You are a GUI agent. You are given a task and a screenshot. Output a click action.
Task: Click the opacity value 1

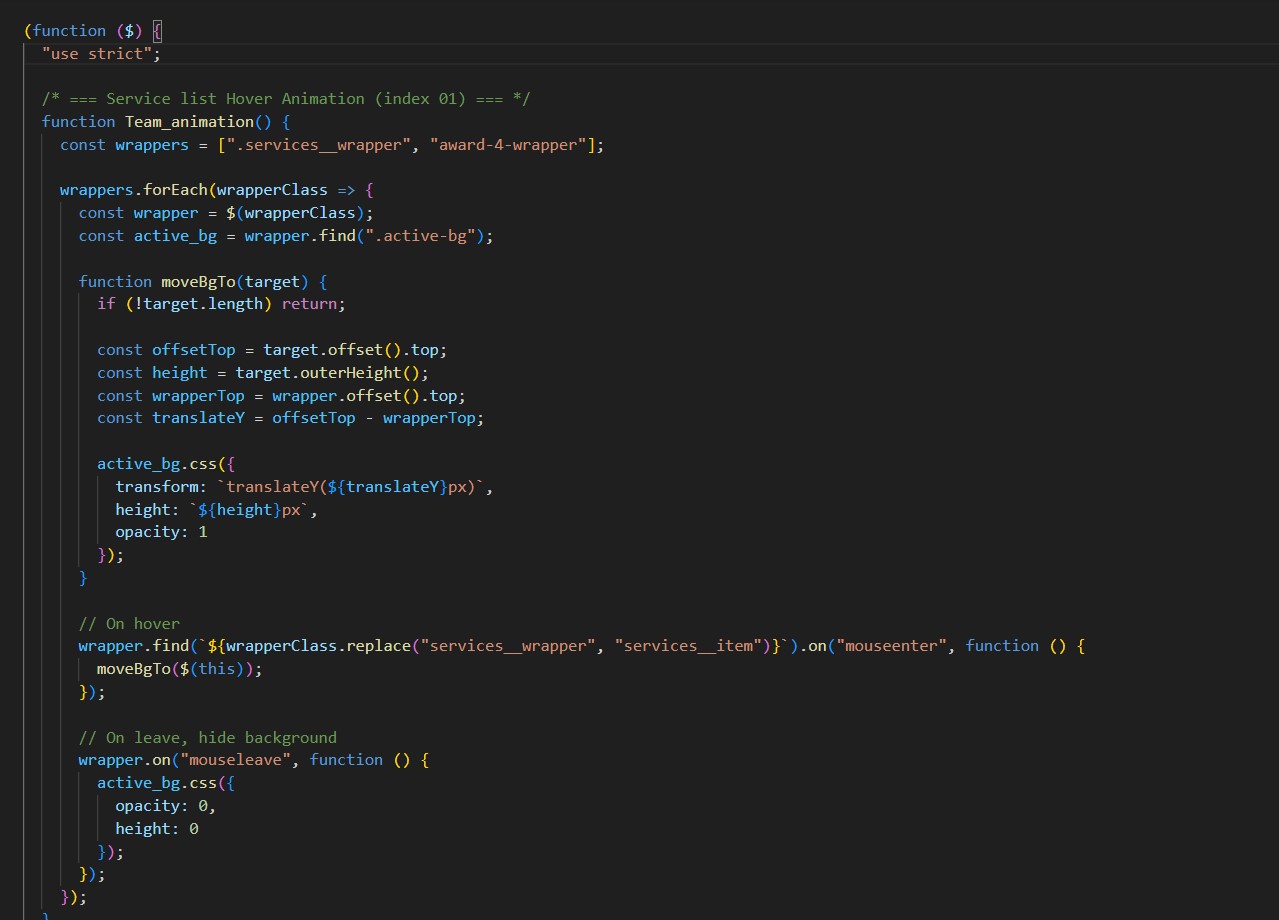coord(203,532)
